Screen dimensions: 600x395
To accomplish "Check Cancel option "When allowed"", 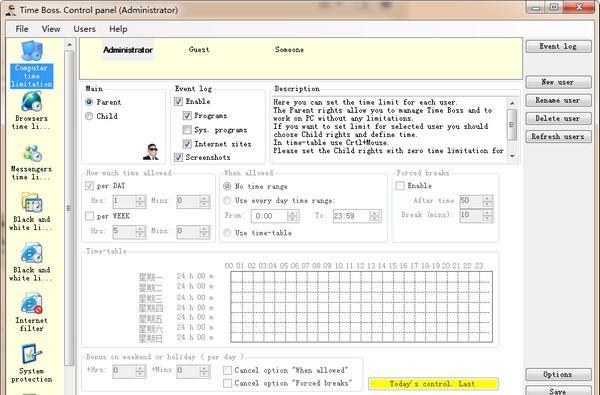I will (227, 370).
